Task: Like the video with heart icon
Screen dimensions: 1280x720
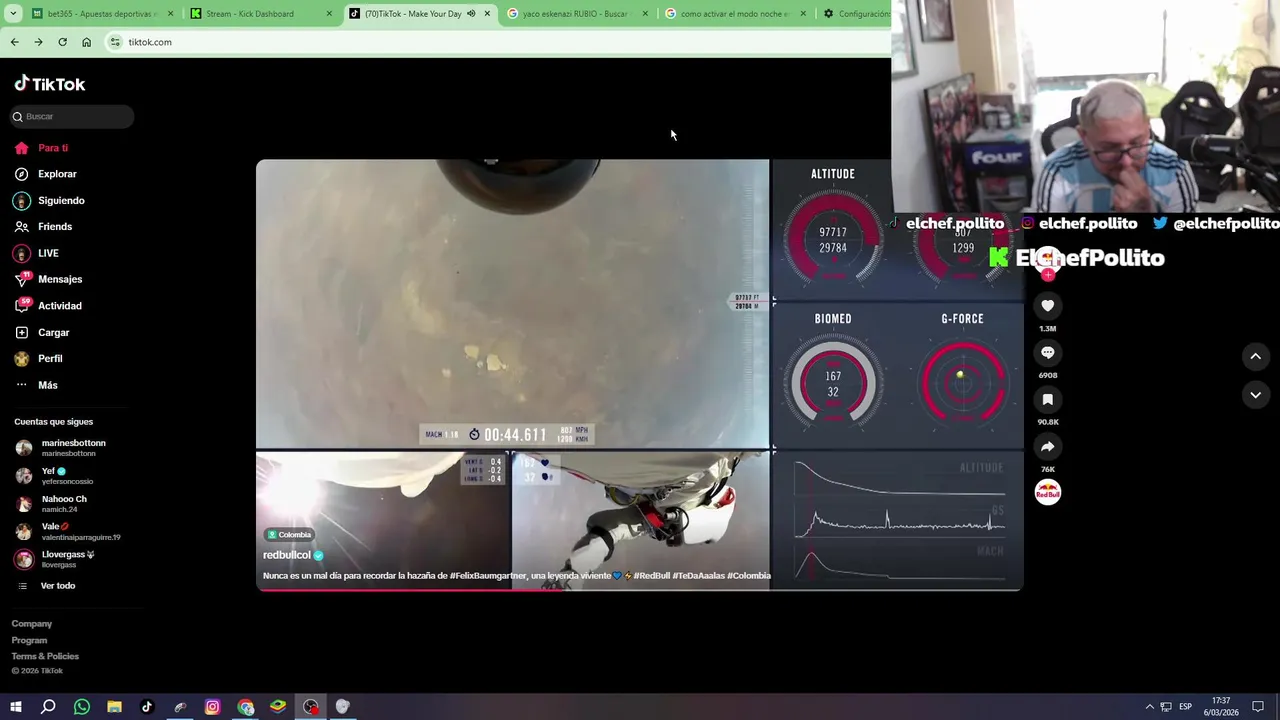Action: (1047, 305)
